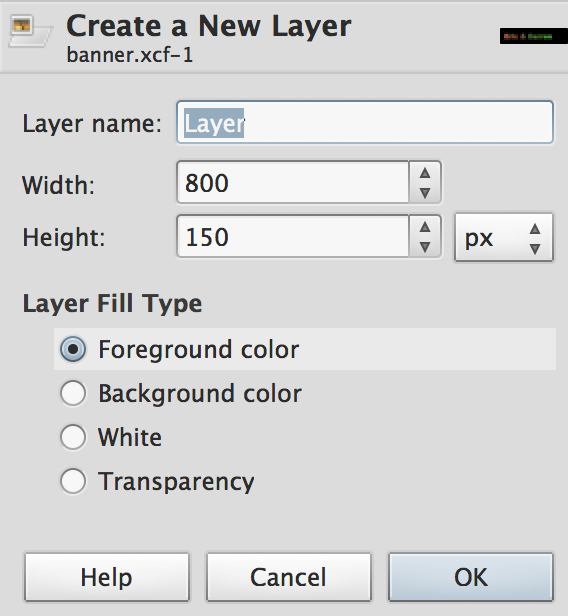Cancel the new layer dialog
The height and width of the screenshot is (616, 568).
289,577
